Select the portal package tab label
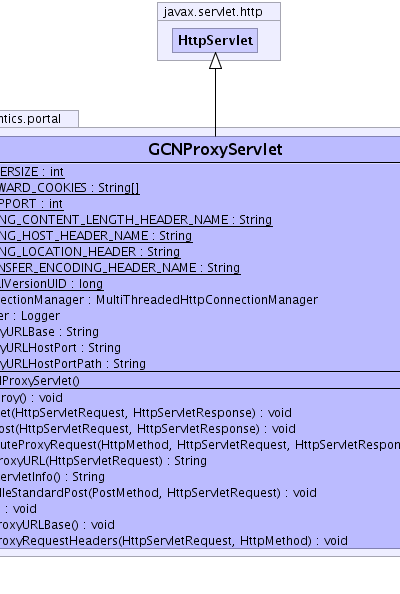The height and width of the screenshot is (594, 400). click(30, 119)
